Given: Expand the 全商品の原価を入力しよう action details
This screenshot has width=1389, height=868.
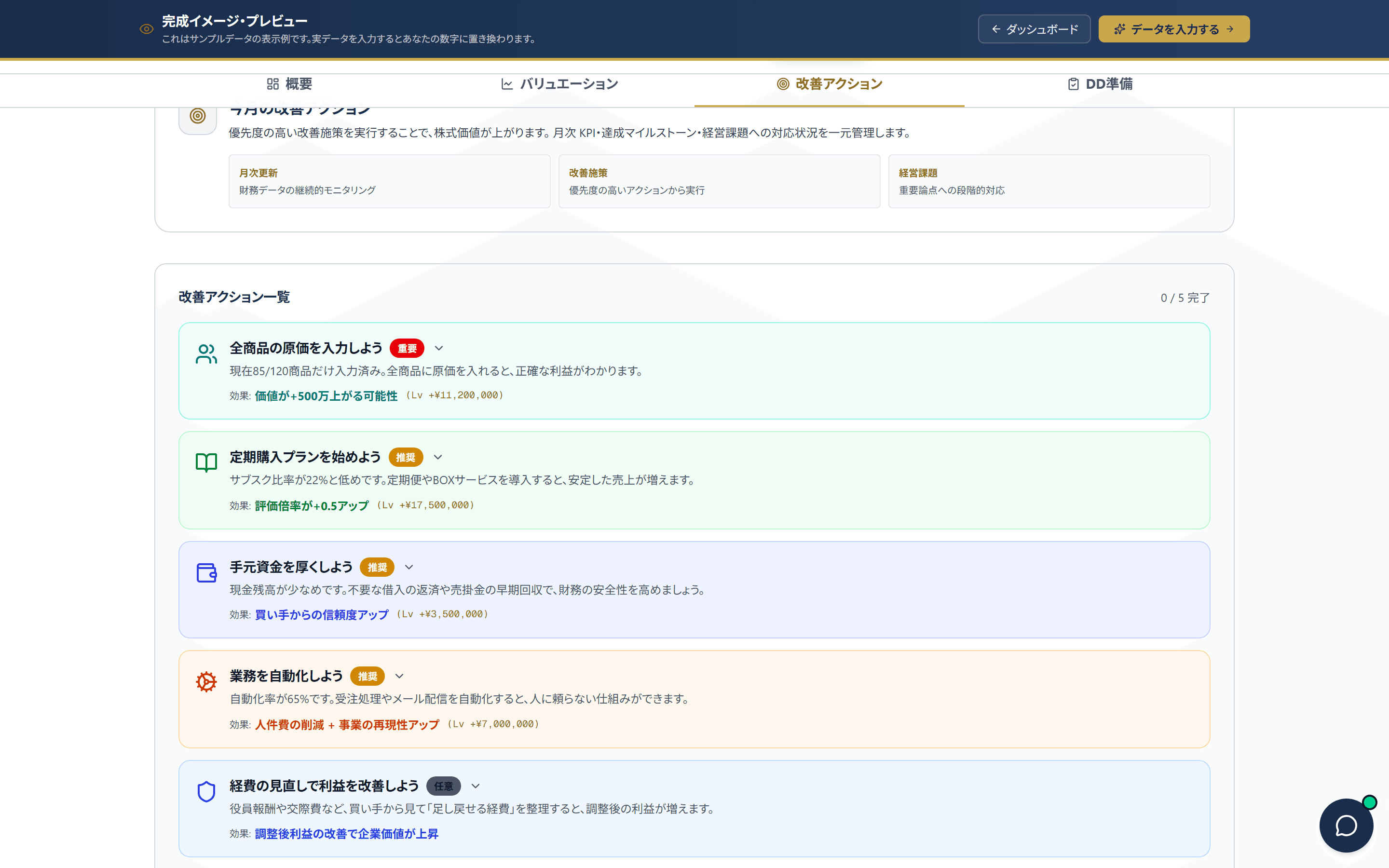Looking at the screenshot, I should pyautogui.click(x=439, y=348).
